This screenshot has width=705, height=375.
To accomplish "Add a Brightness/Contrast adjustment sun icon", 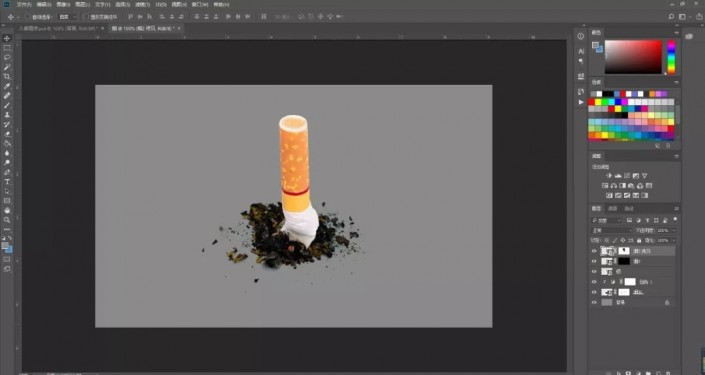I will pyautogui.click(x=609, y=176).
